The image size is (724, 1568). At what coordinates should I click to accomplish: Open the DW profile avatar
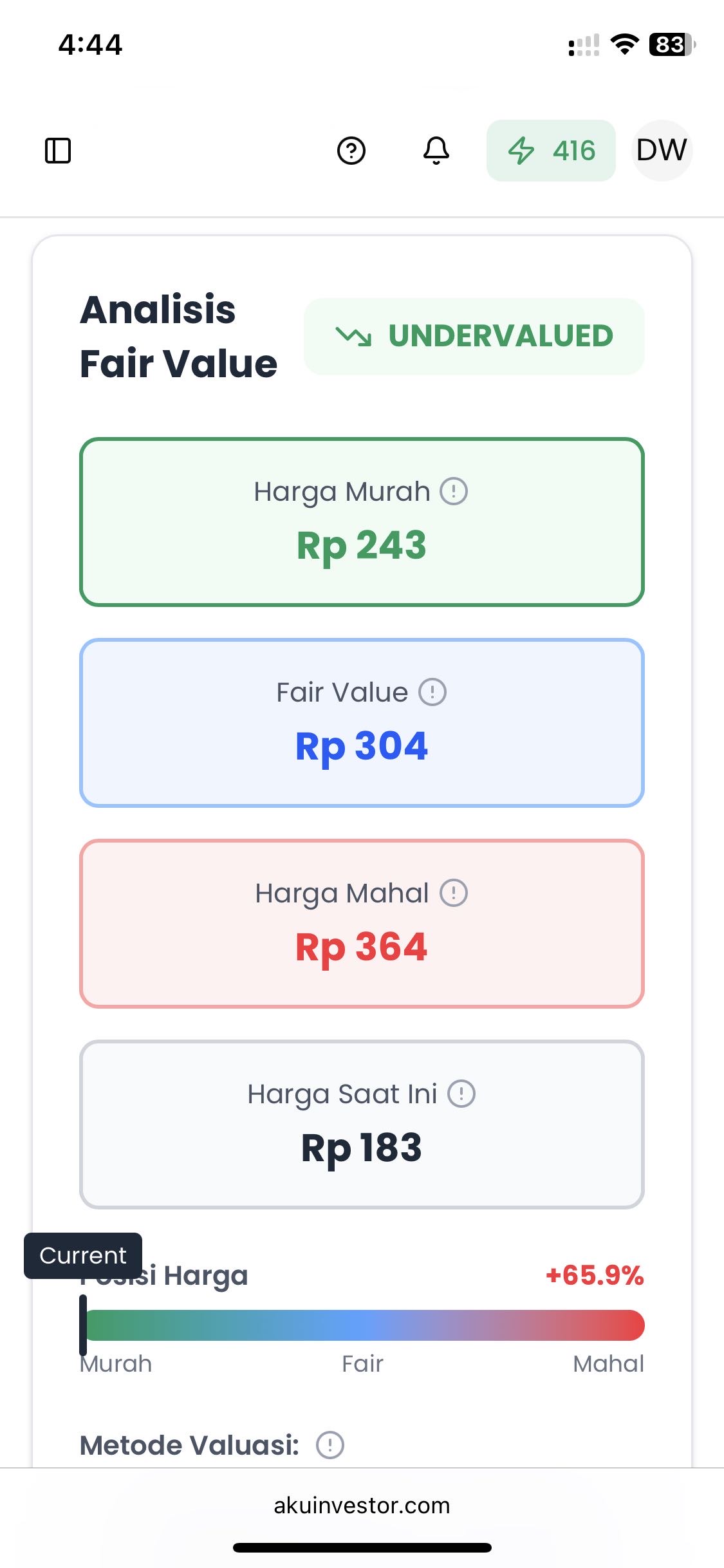(x=662, y=151)
